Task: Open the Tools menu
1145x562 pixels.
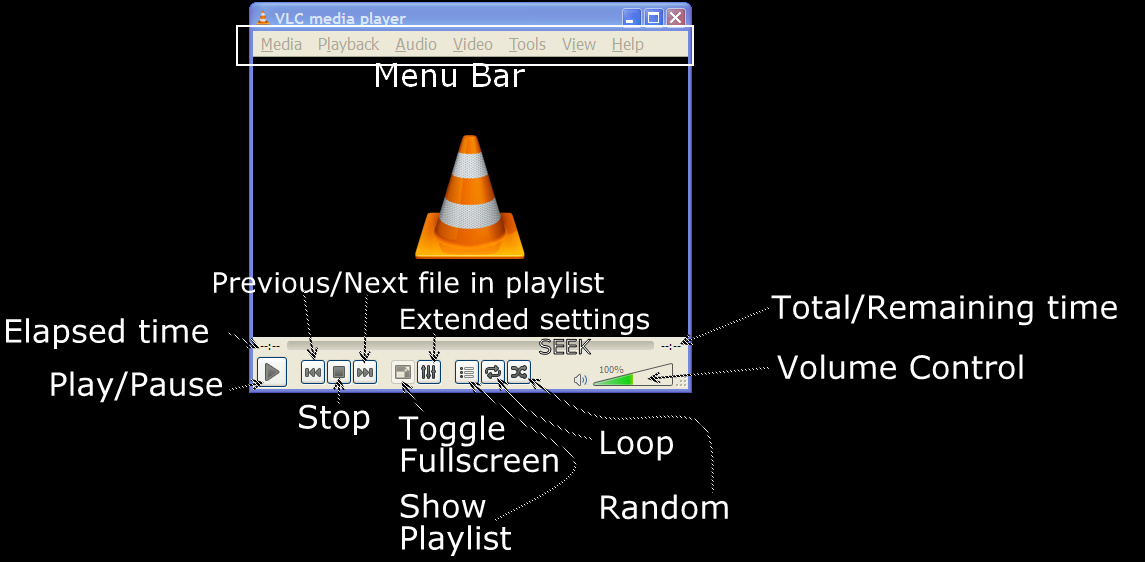Action: 527,44
